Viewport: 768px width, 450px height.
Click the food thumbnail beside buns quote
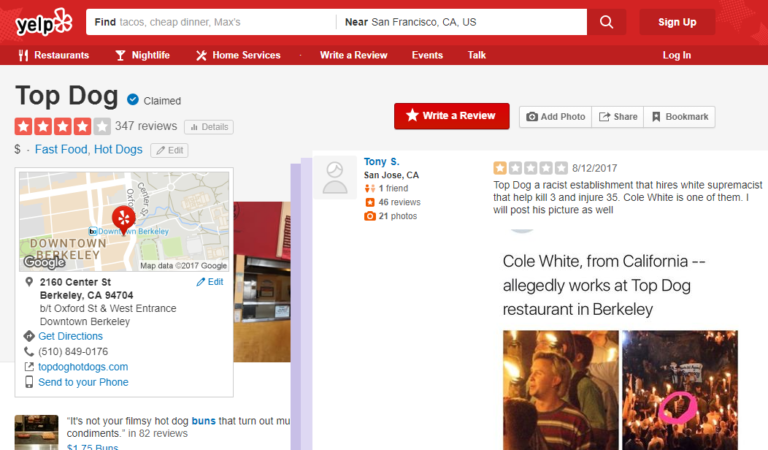tap(36, 432)
